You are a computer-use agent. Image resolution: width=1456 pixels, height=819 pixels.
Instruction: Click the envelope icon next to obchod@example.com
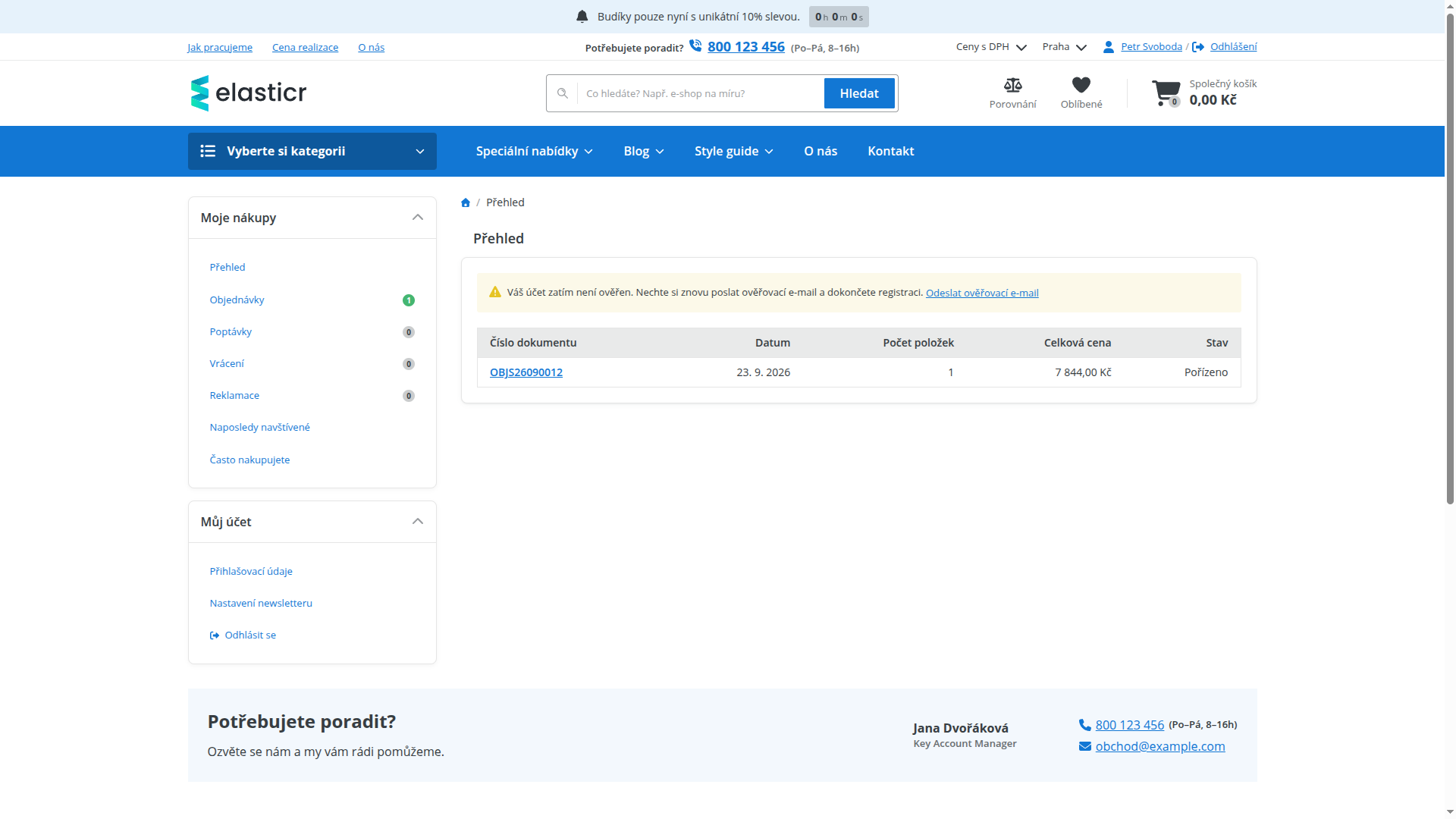coord(1085,746)
